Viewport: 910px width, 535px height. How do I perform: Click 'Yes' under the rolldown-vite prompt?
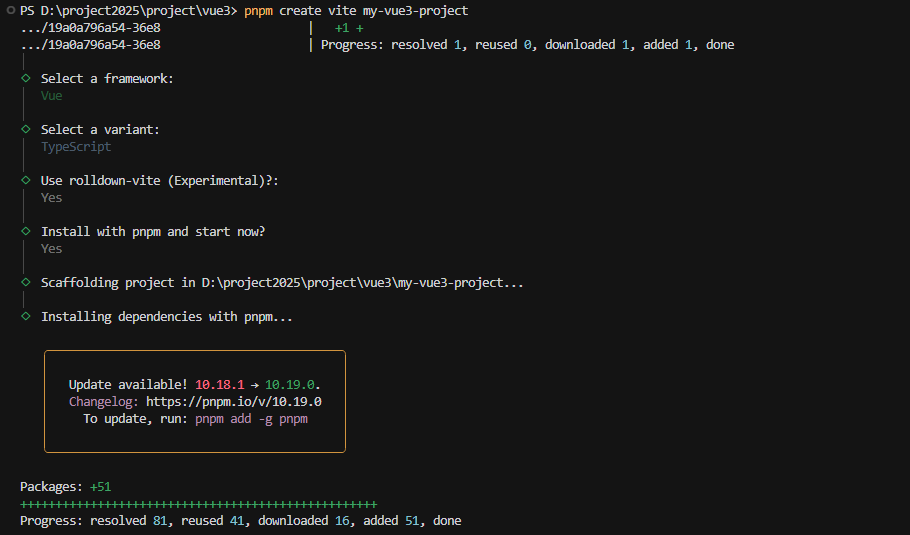tap(52, 198)
